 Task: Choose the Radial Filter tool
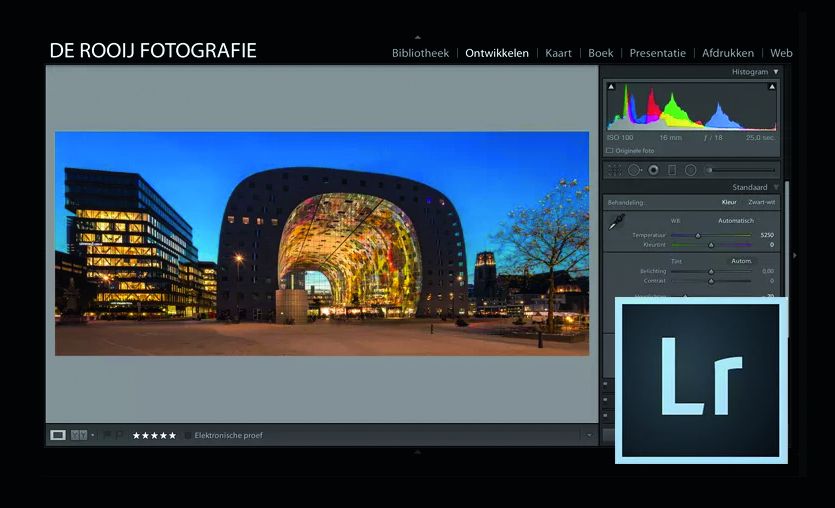tap(691, 170)
